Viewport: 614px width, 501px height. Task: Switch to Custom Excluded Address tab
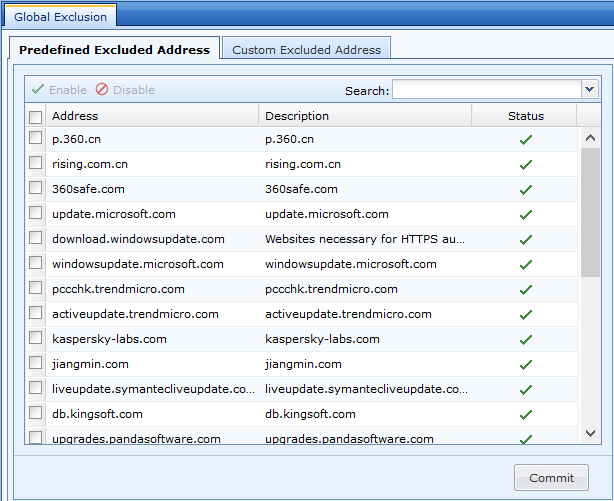tap(306, 50)
